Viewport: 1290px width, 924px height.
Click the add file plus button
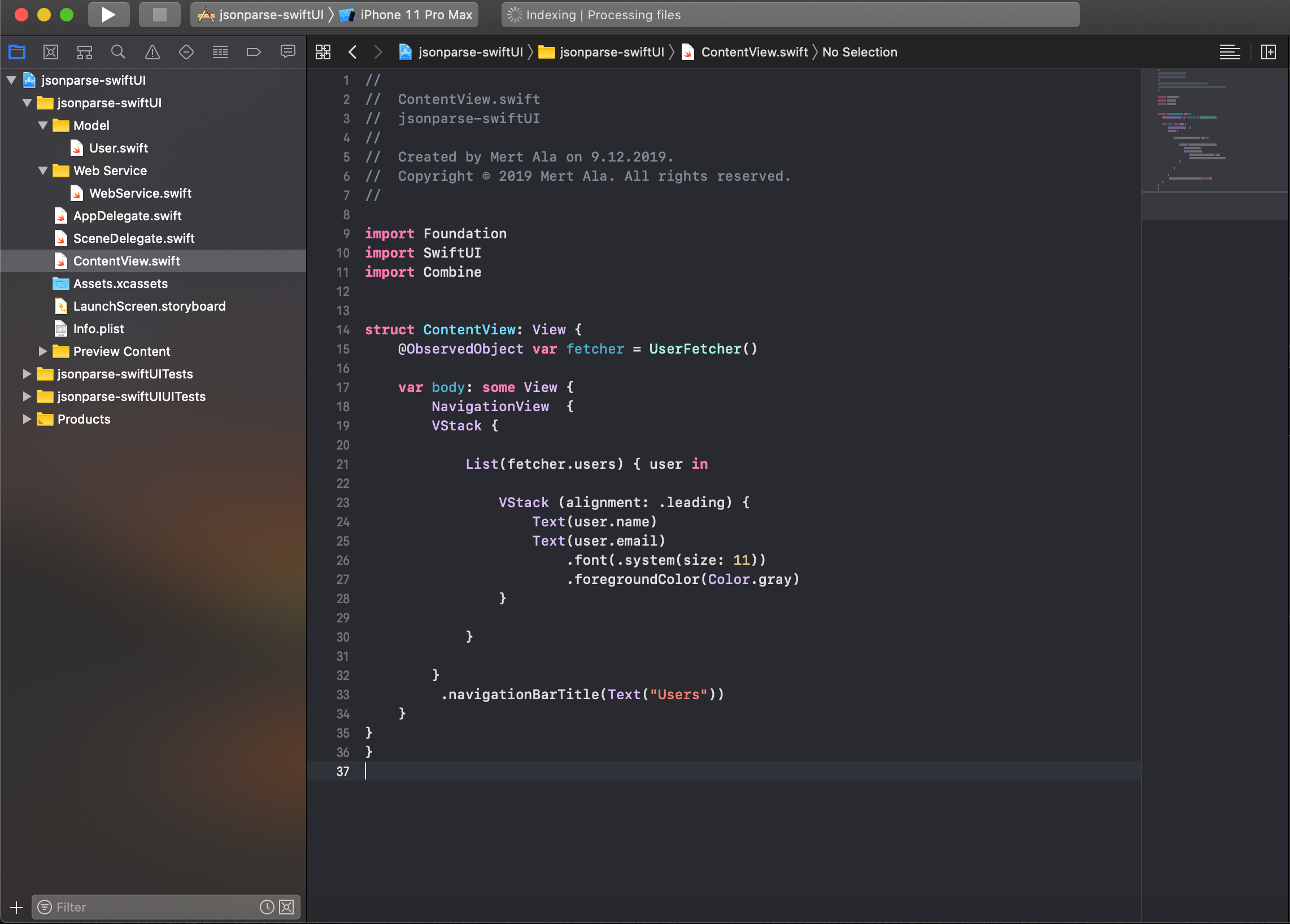[16, 907]
